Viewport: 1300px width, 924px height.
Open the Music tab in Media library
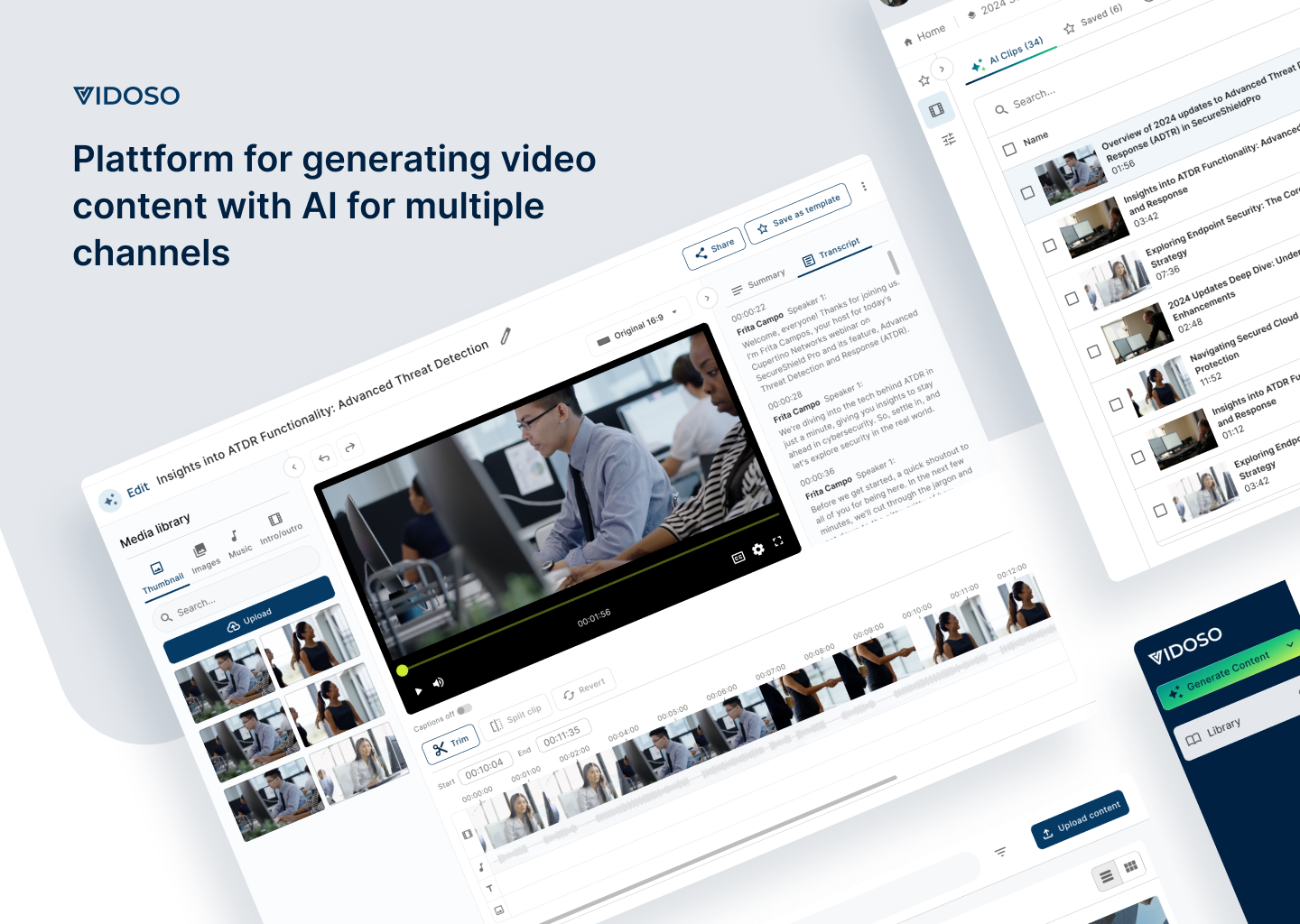(x=237, y=543)
